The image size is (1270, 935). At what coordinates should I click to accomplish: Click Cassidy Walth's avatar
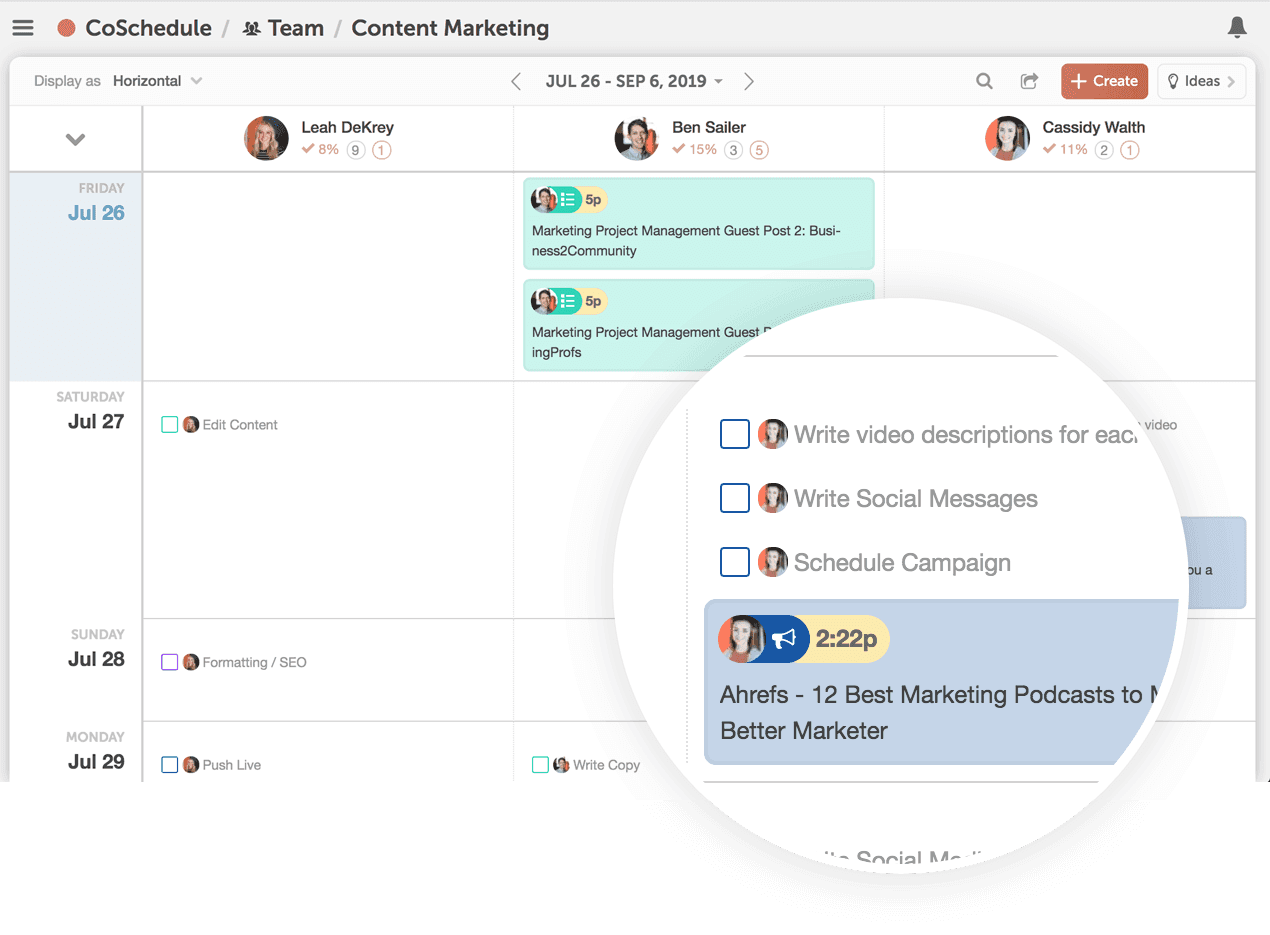pos(1007,138)
